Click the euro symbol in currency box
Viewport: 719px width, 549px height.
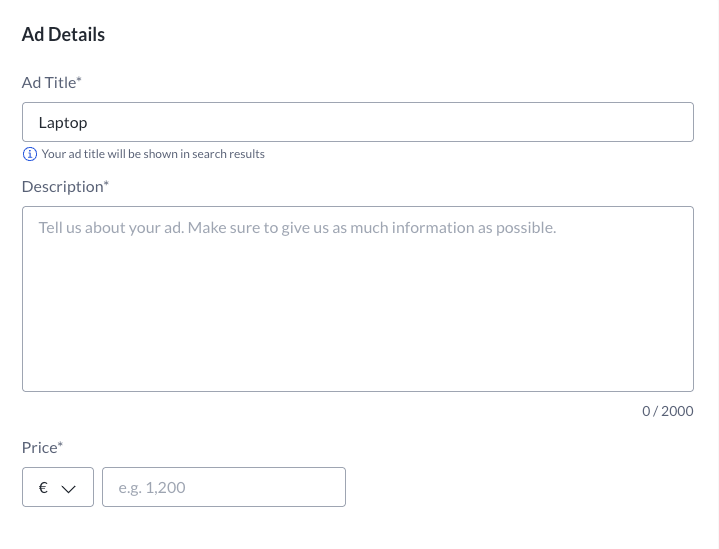[x=43, y=488]
